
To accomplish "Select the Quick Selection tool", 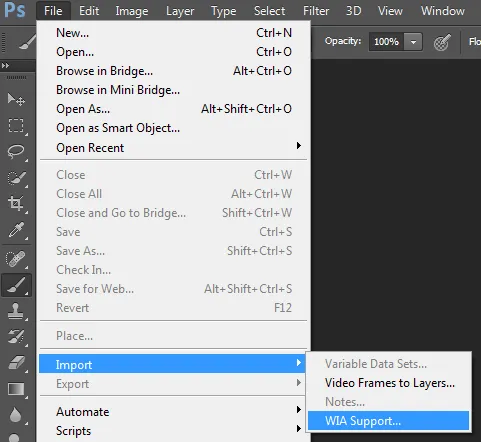I will pyautogui.click(x=16, y=178).
